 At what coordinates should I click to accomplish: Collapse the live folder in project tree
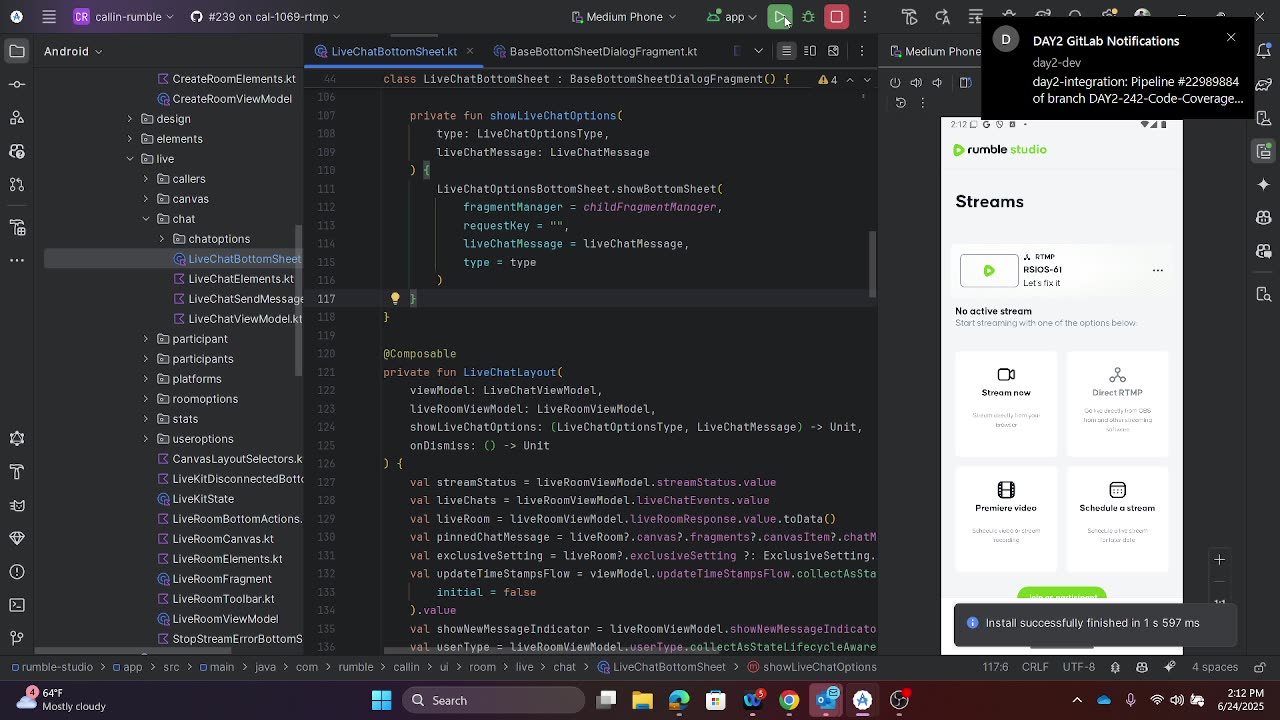(x=130, y=159)
